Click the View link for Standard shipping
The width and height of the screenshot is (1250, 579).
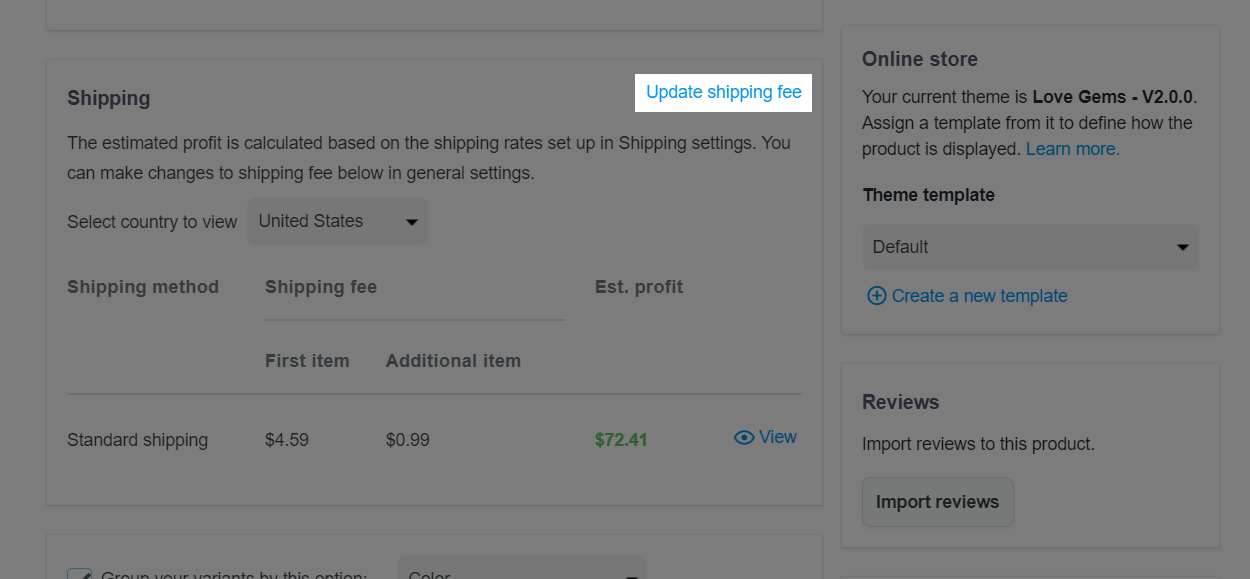777,437
